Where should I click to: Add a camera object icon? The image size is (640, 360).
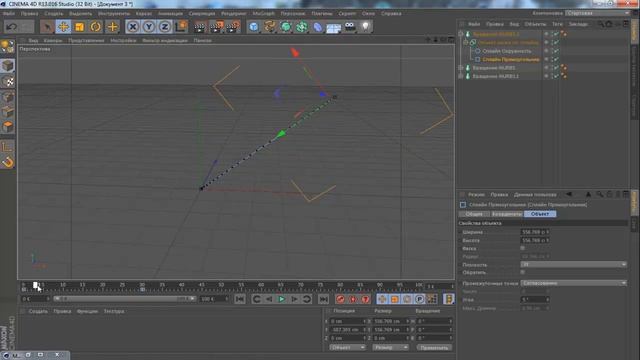pos(350,27)
